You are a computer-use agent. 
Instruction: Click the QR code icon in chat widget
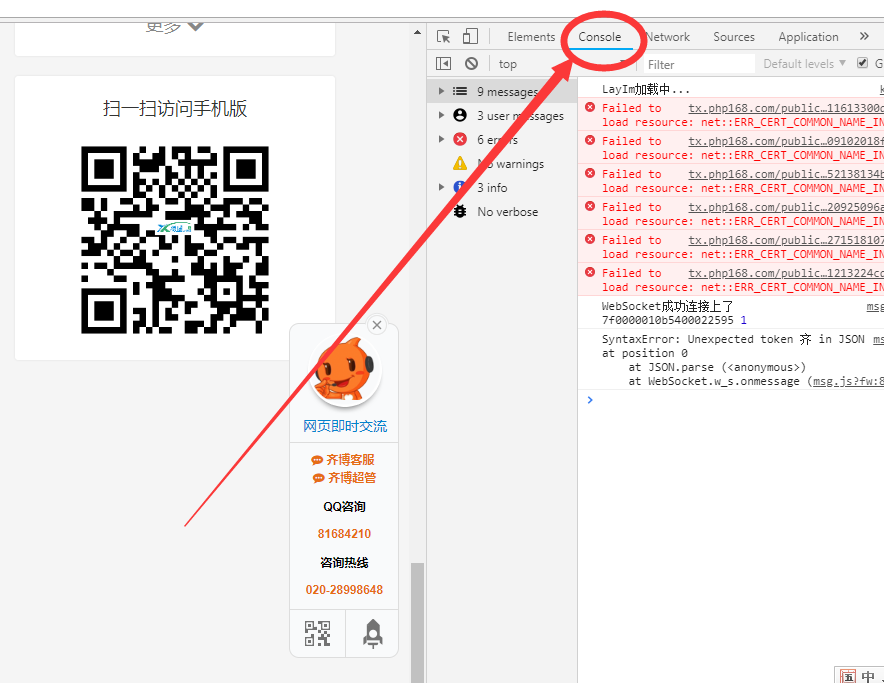[x=317, y=633]
